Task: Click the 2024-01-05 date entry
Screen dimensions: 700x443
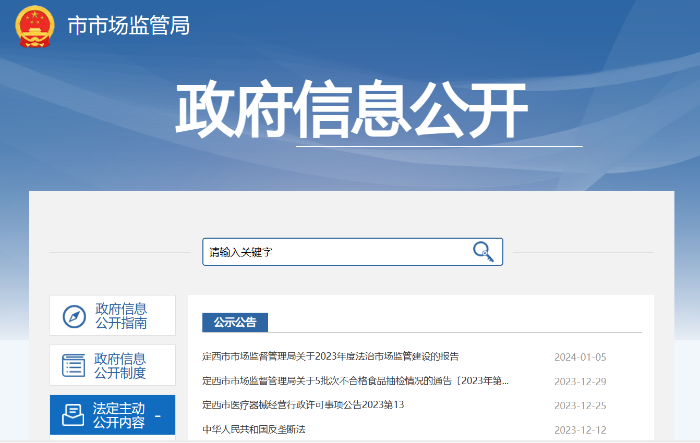Action: 580,357
